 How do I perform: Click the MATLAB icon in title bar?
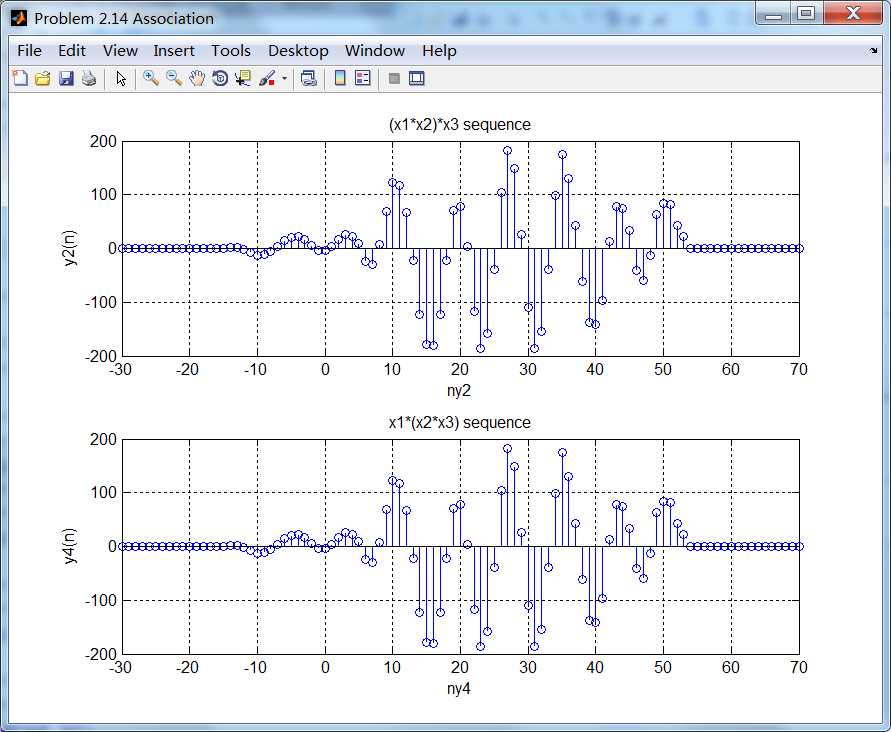click(x=19, y=18)
